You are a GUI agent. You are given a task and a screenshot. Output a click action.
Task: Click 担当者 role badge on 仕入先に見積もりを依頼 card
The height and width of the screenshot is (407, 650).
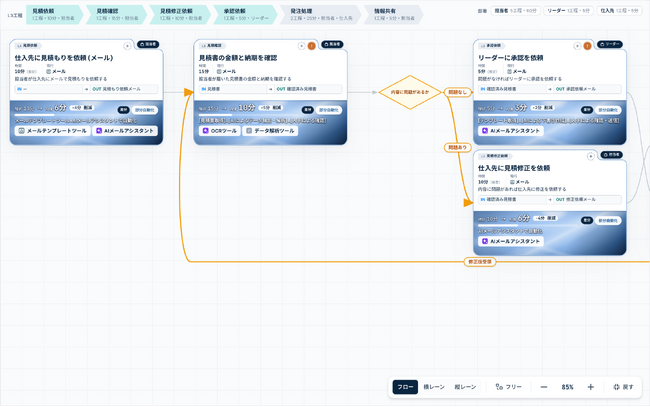(x=148, y=44)
